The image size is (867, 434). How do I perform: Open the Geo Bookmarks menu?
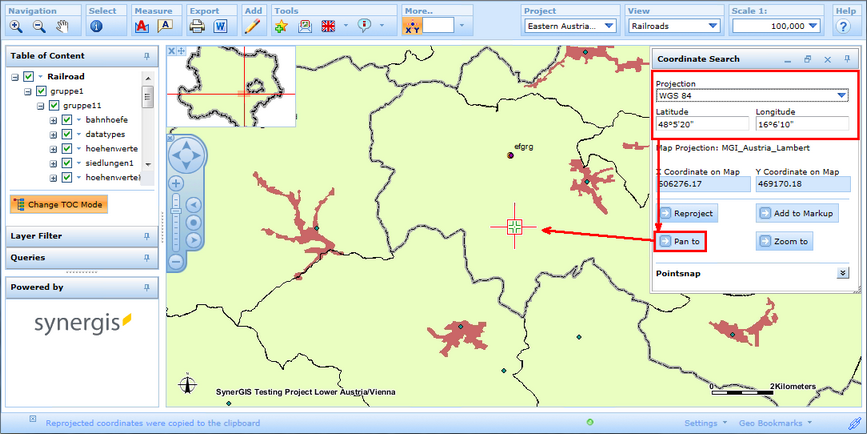775,423
